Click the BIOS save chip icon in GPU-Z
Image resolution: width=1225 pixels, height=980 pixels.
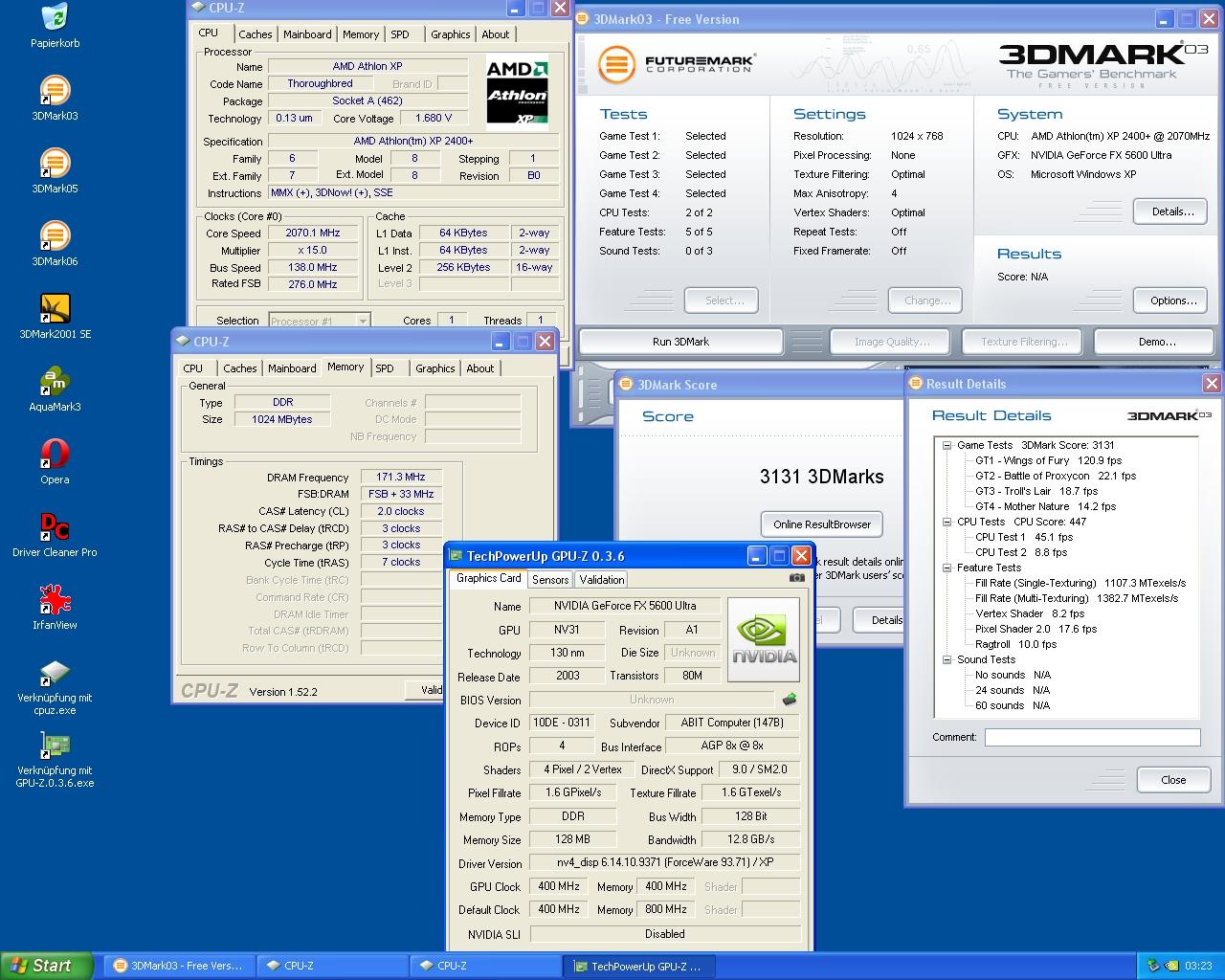click(790, 700)
